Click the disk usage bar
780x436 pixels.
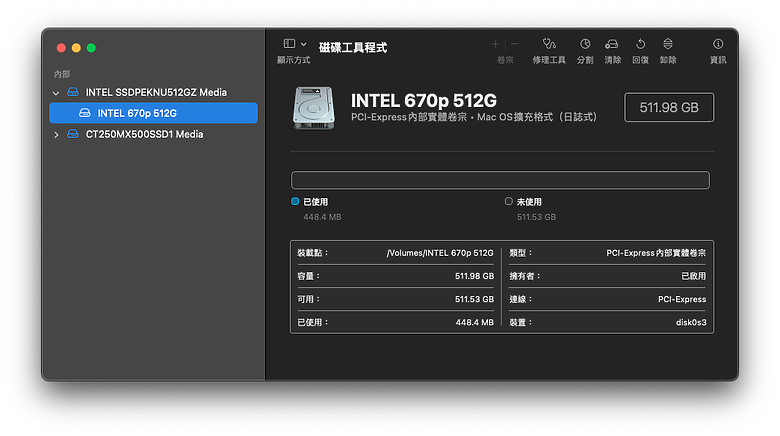[500, 180]
